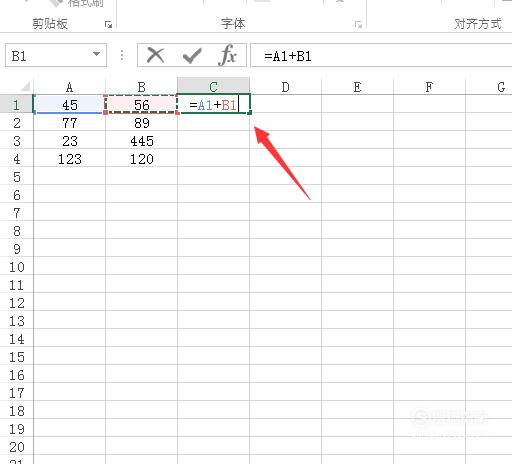Open the font group dialog launcher
Screen dimensions: 512x464
click(358, 24)
